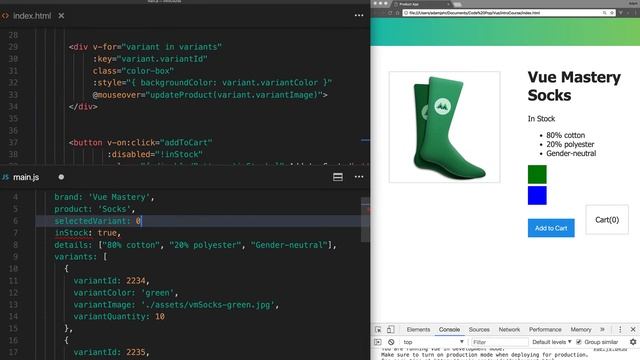Select the green color swatch

click(537, 174)
